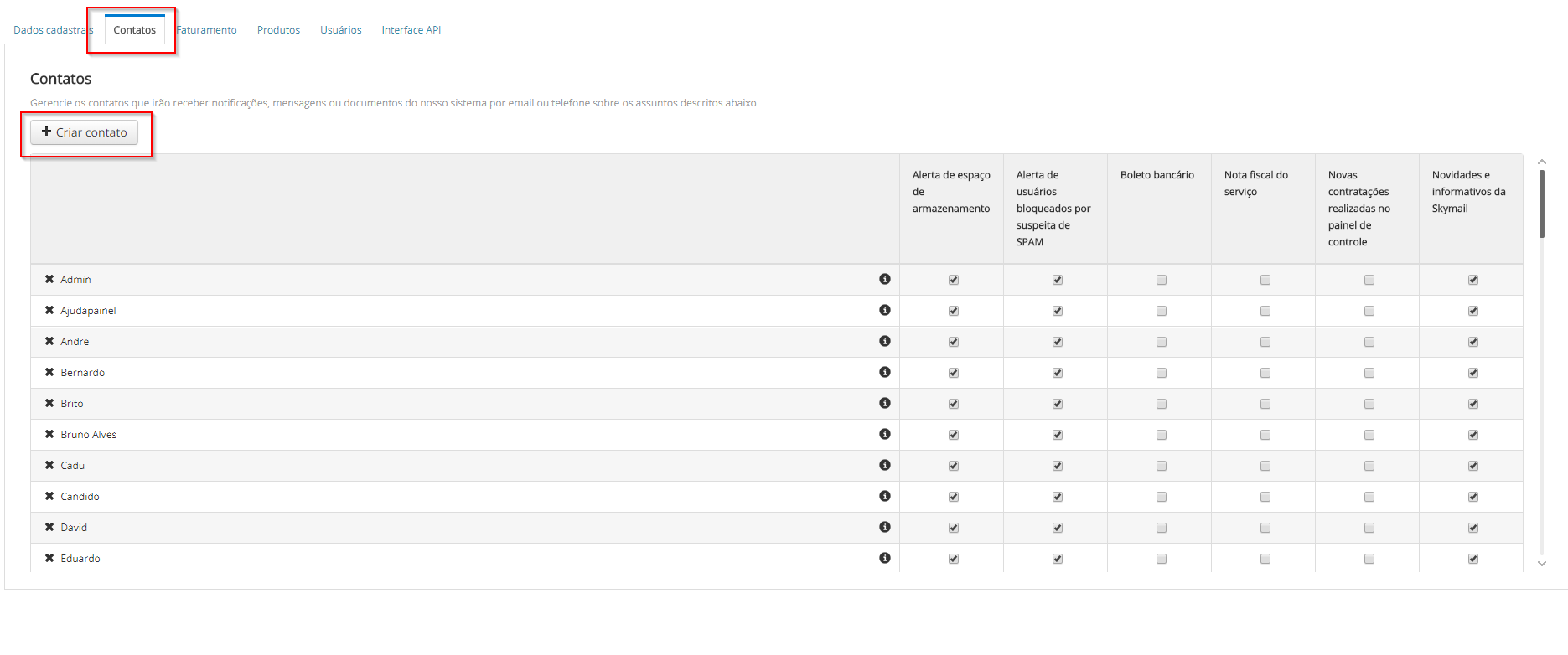Switch to the Faturamento tab
Screen dimensions: 1568x655
(207, 30)
